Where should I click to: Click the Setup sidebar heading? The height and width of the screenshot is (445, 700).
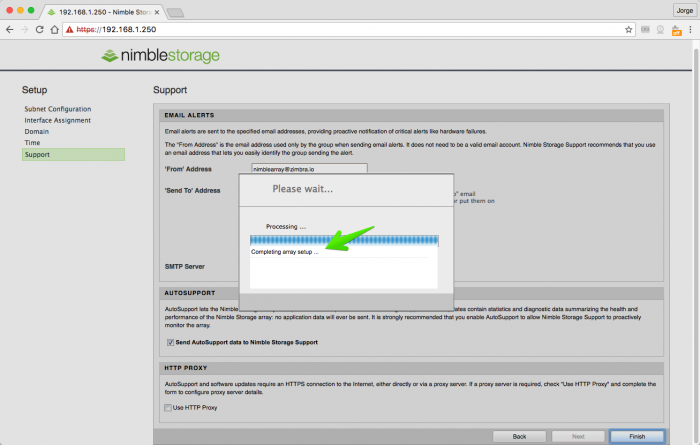[34, 90]
